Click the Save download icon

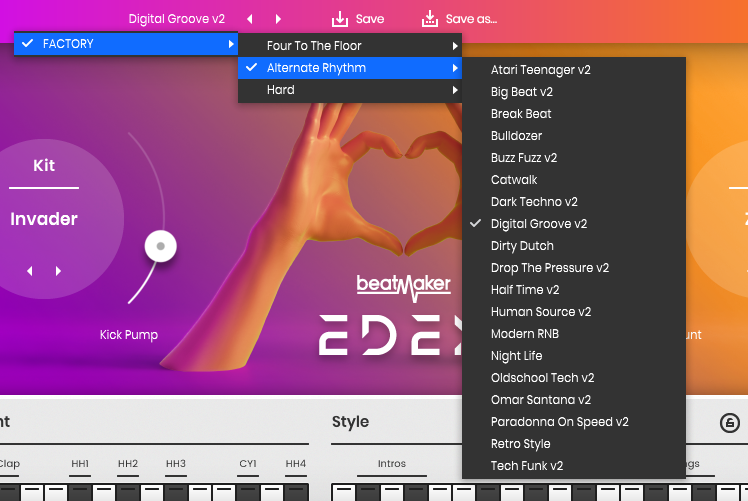click(x=340, y=19)
